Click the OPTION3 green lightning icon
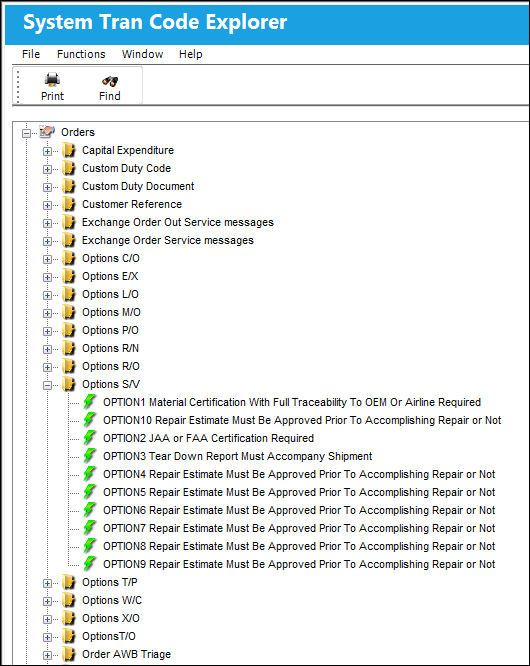The width and height of the screenshot is (530, 666). (x=90, y=456)
